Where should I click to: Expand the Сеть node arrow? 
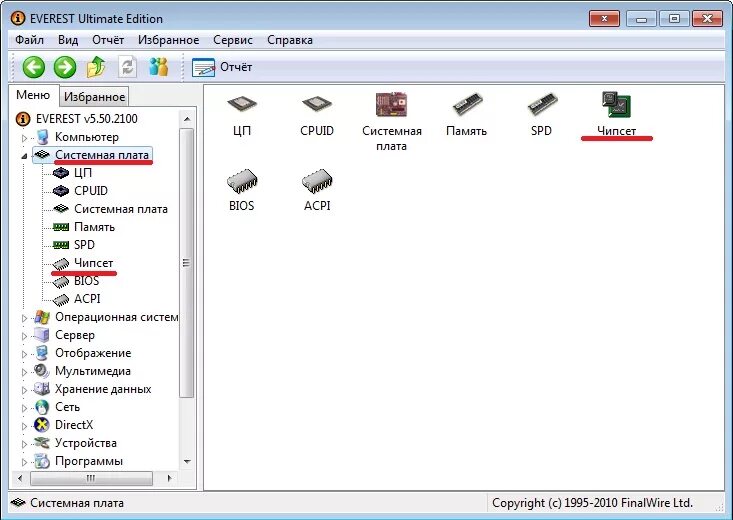click(25, 408)
